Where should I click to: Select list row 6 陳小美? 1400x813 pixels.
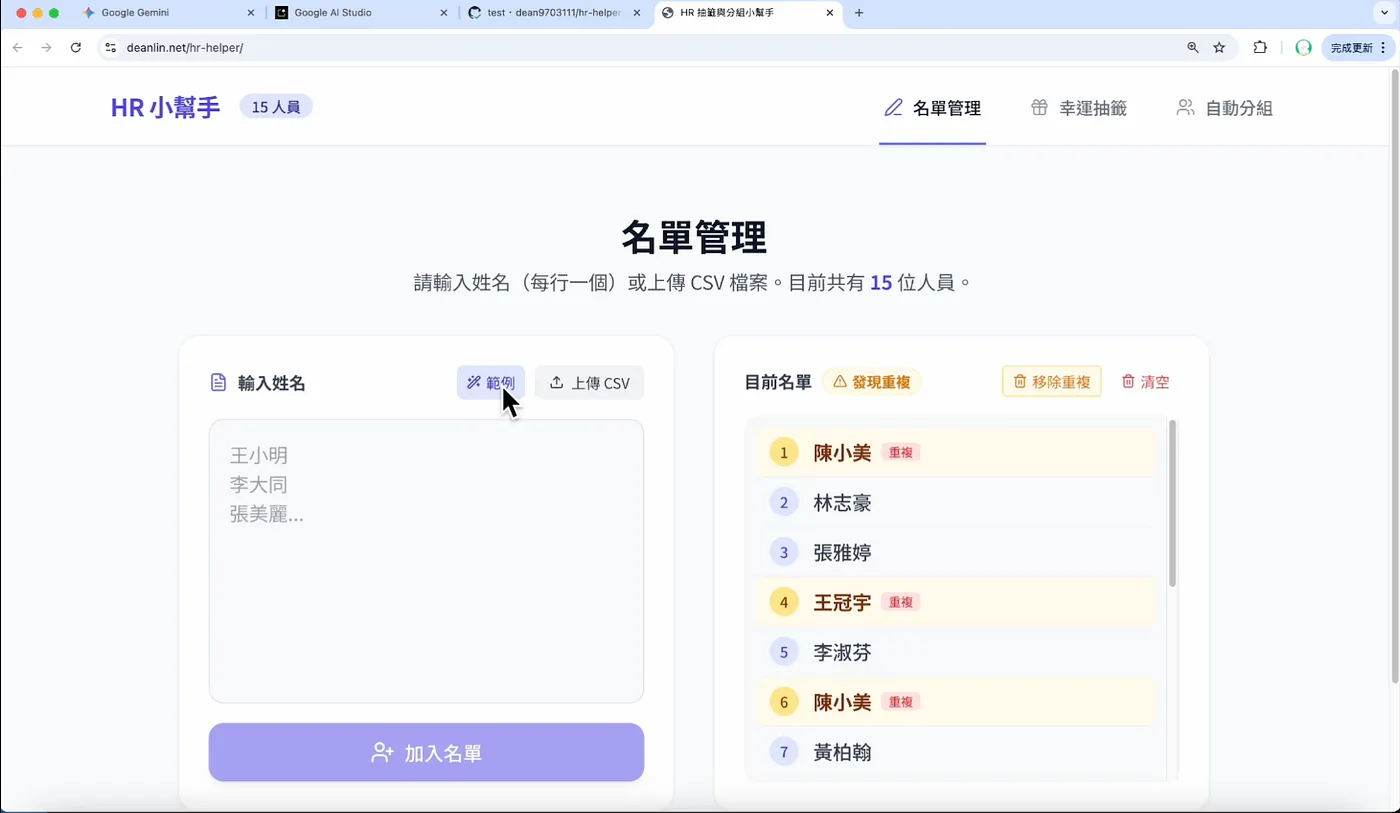coord(957,702)
